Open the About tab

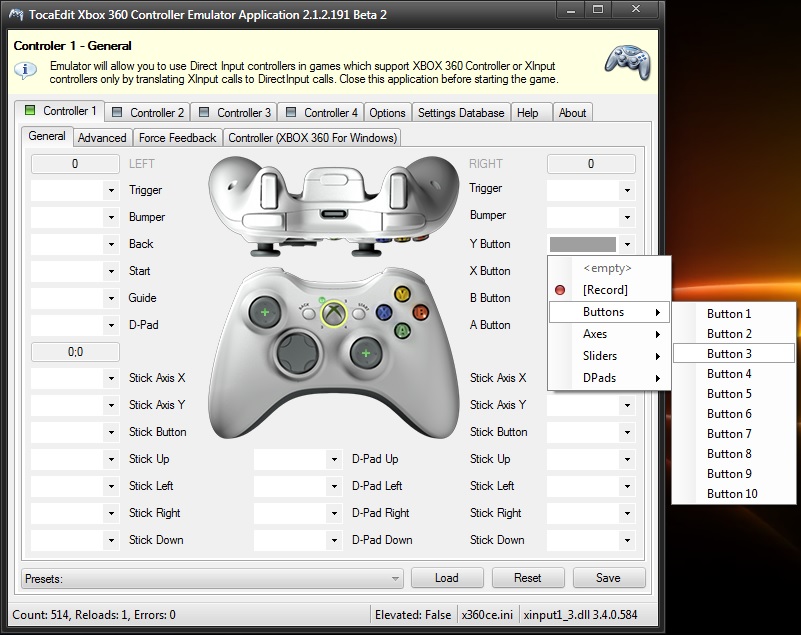tap(572, 112)
